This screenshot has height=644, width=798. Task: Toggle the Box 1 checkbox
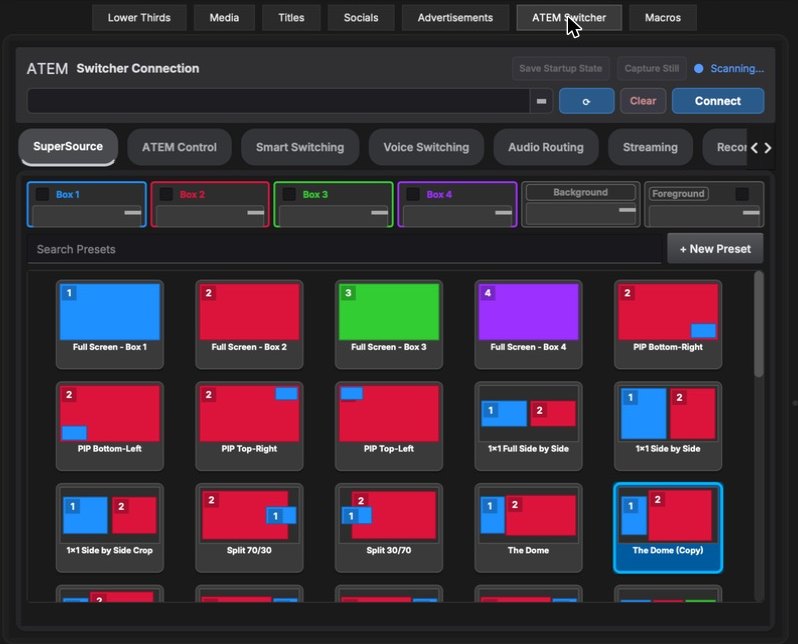(x=42, y=194)
